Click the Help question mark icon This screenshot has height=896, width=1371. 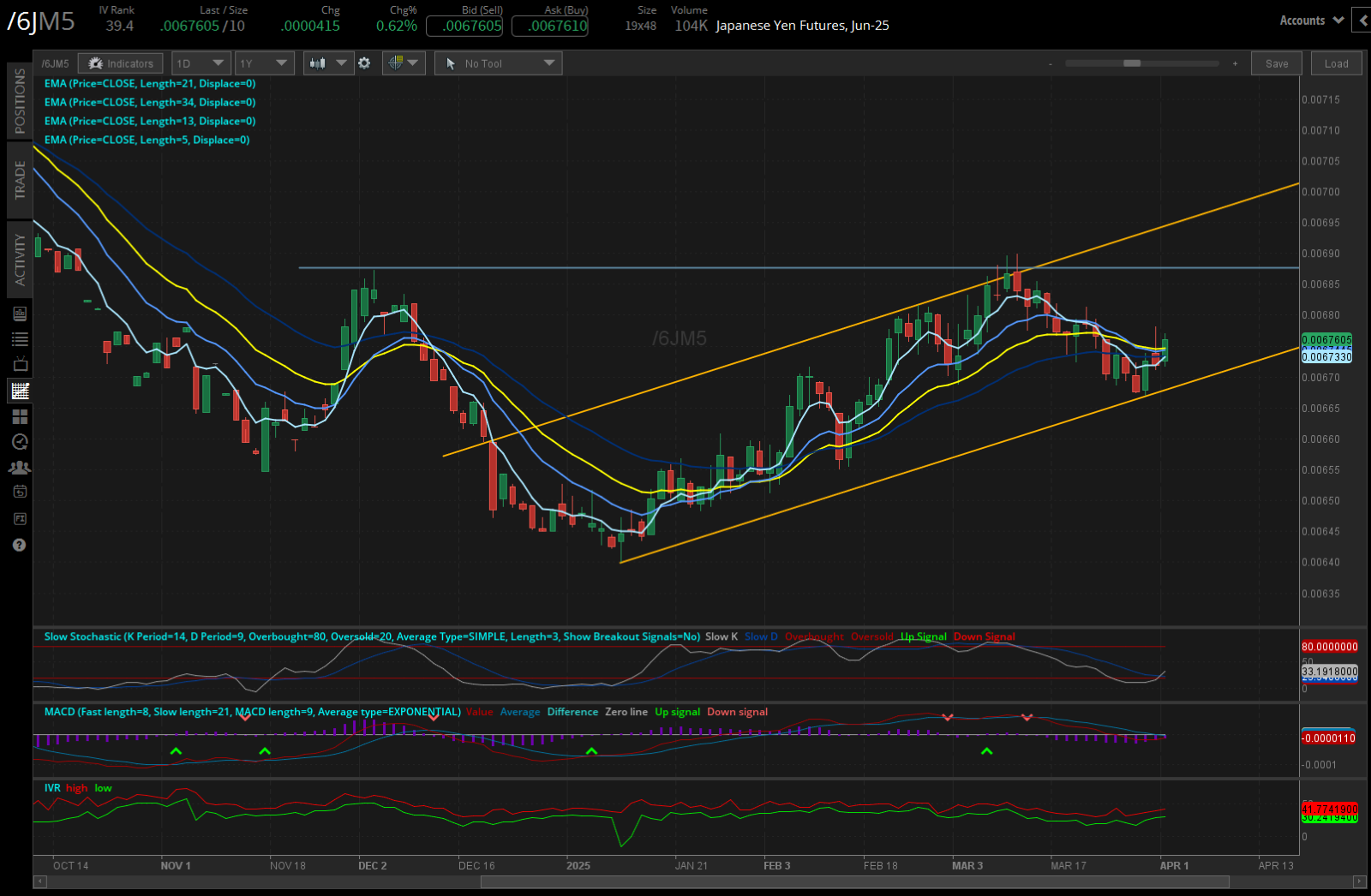tap(19, 545)
